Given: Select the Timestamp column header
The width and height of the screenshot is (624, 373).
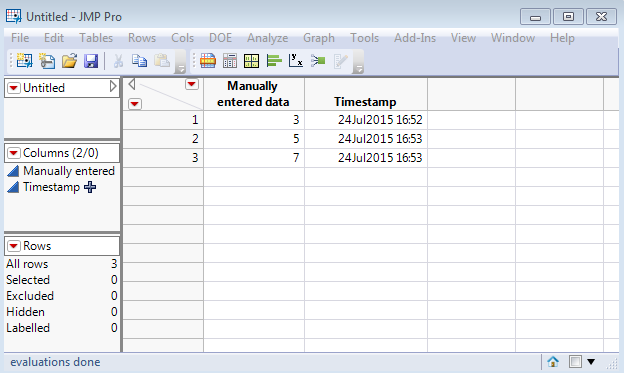Looking at the screenshot, I should pyautogui.click(x=366, y=94).
